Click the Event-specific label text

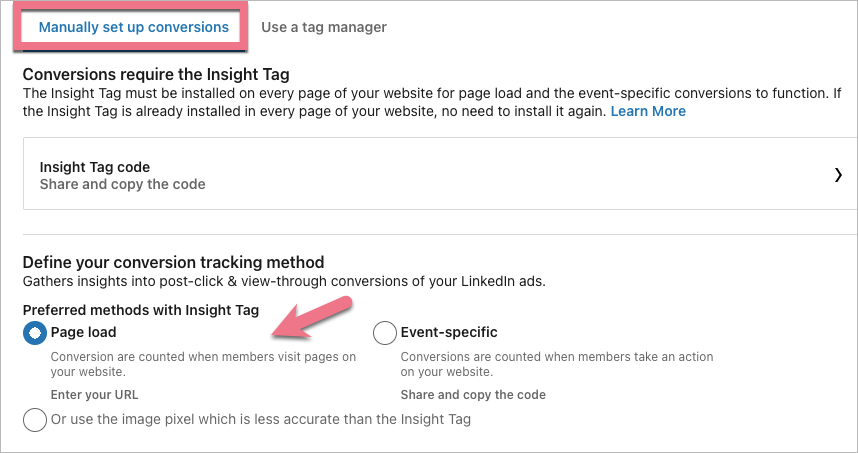[449, 332]
